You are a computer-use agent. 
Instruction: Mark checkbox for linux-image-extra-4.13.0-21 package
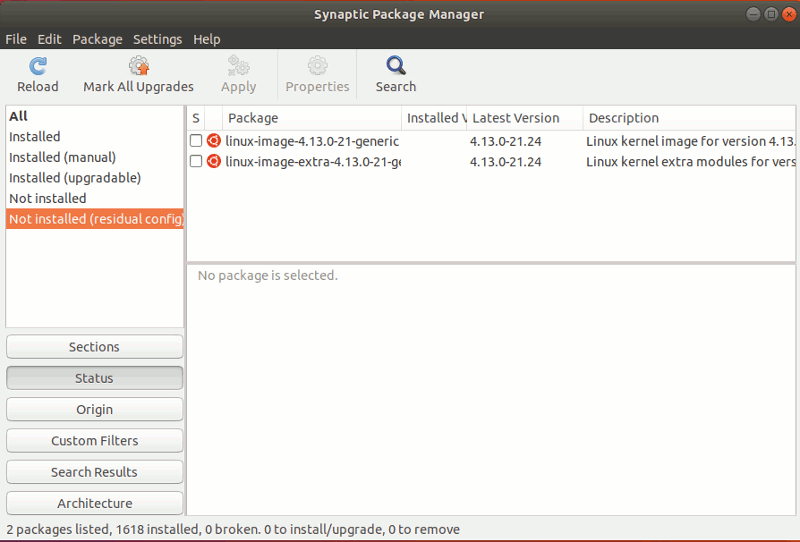pyautogui.click(x=196, y=161)
